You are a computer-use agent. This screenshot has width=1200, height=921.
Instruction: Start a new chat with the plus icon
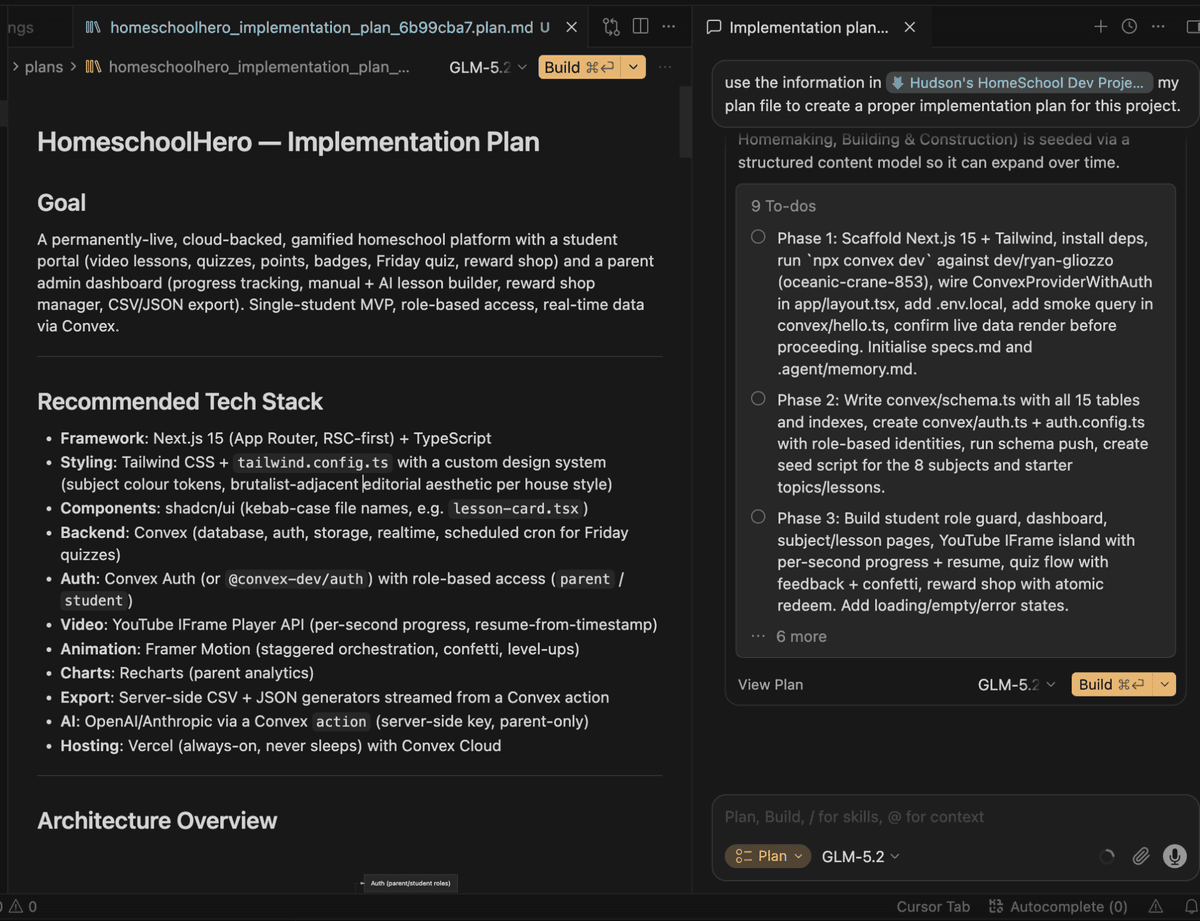coord(1100,27)
